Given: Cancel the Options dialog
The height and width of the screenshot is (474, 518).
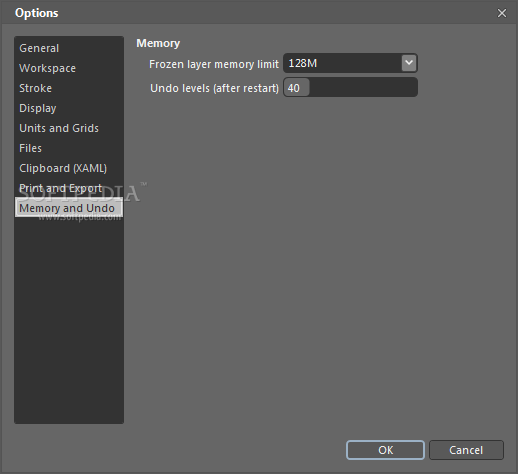Looking at the screenshot, I should click(466, 450).
